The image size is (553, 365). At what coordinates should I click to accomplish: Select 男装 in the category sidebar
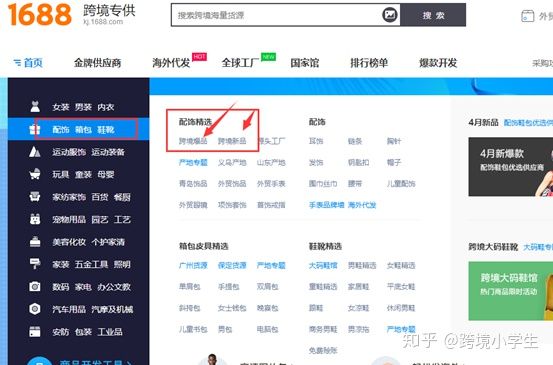pos(83,107)
